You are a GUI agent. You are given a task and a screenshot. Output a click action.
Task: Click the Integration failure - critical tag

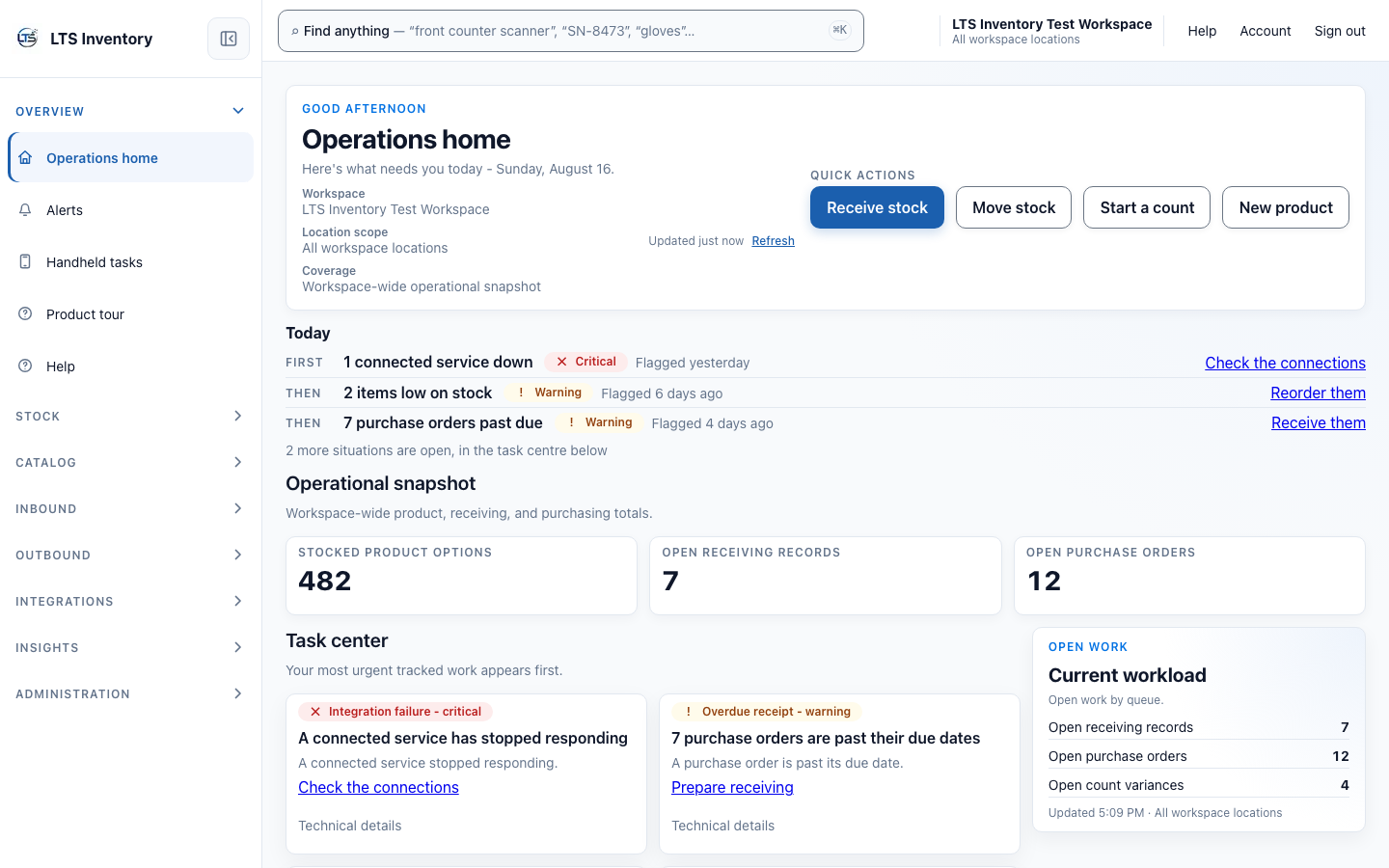(395, 712)
